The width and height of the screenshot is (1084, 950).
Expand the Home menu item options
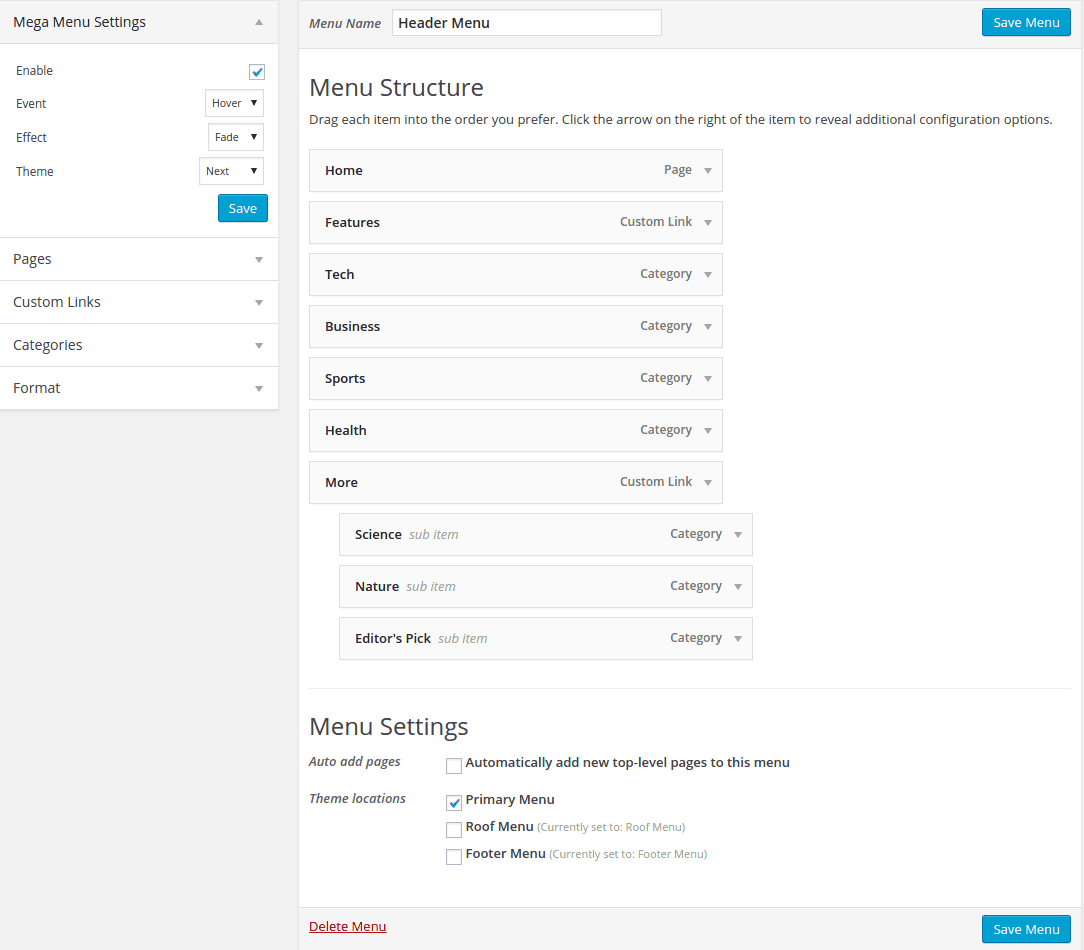708,170
